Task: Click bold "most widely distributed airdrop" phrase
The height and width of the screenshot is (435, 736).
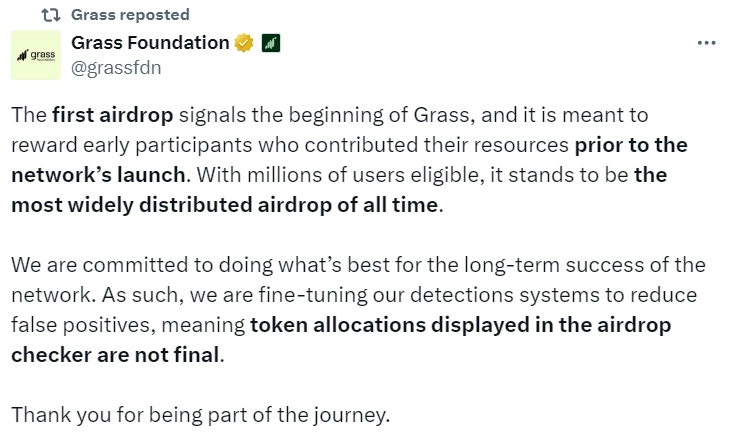Action: coord(223,205)
